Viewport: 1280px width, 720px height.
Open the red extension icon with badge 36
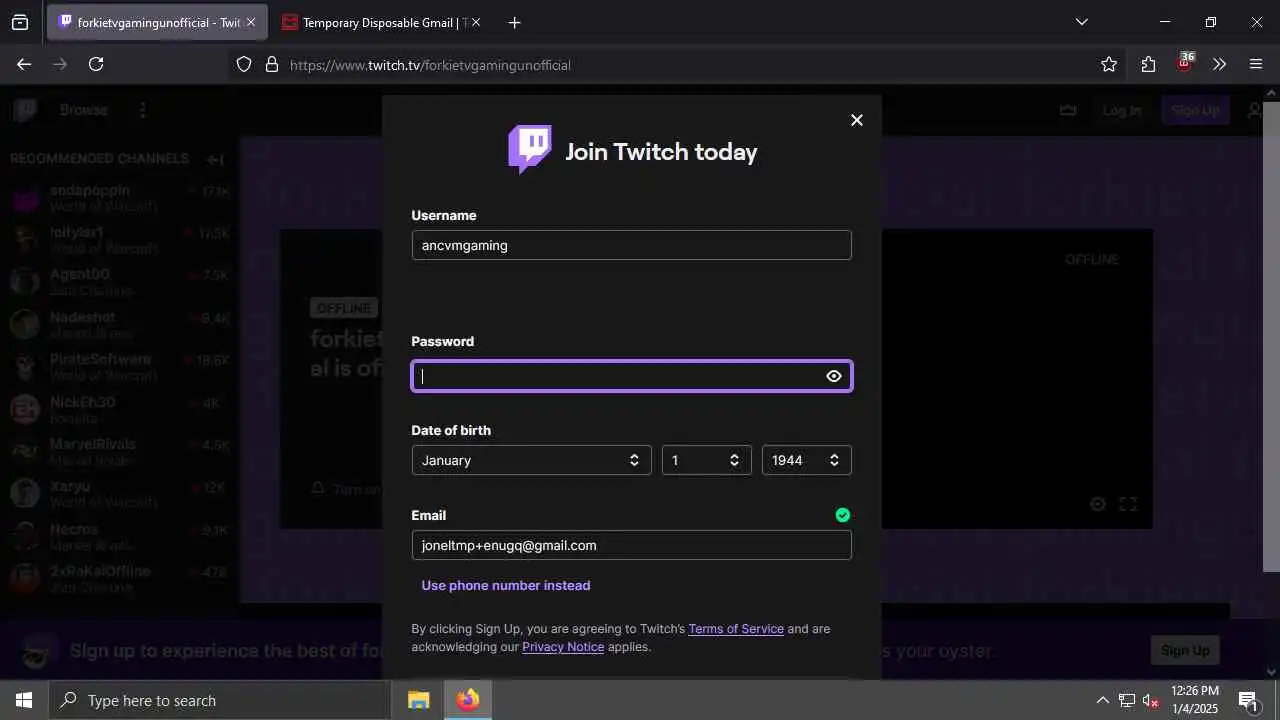pyautogui.click(x=1185, y=62)
